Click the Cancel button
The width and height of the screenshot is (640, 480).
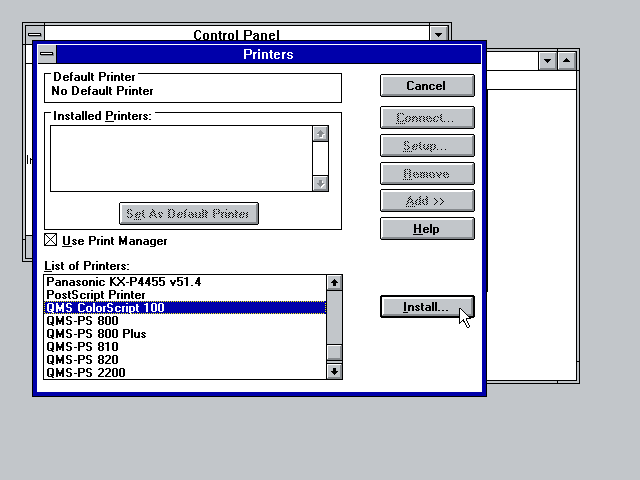coord(427,86)
